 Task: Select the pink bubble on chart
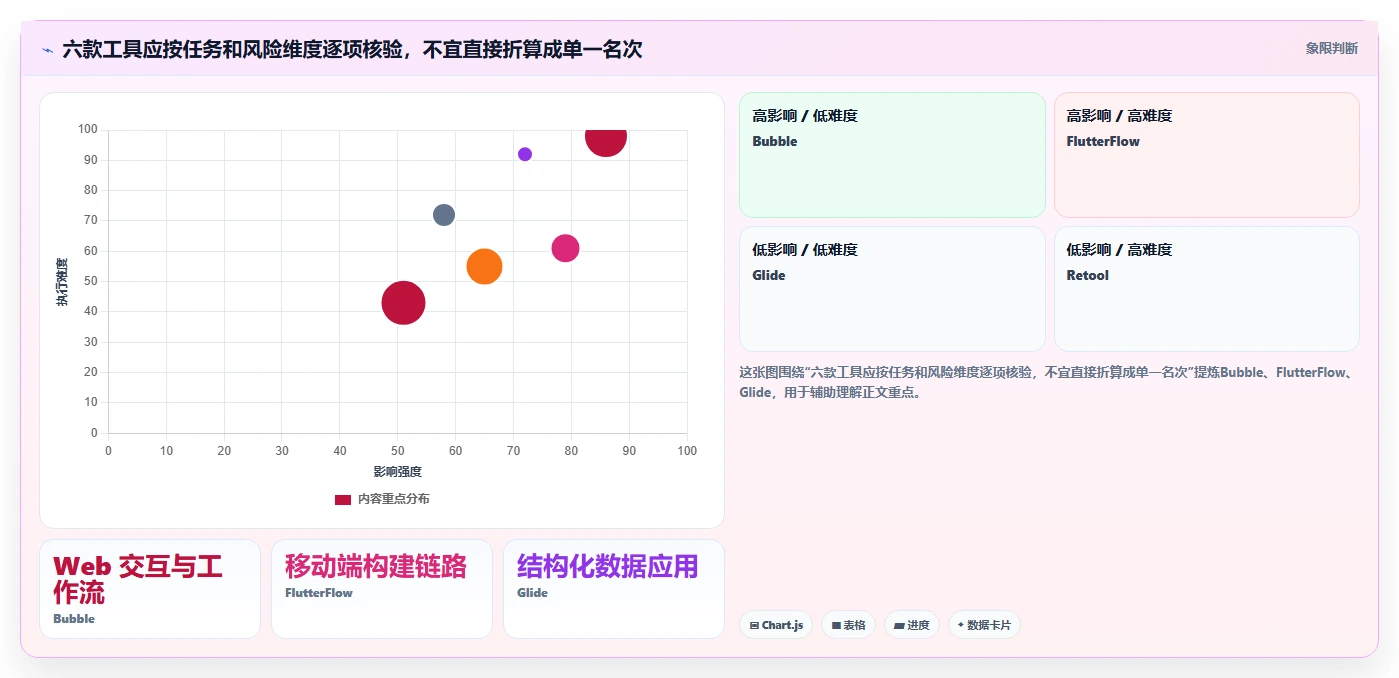[x=566, y=248]
